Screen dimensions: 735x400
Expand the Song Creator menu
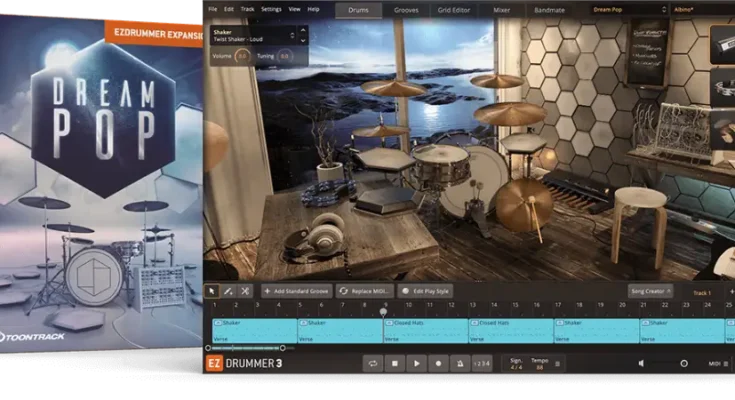click(x=648, y=291)
